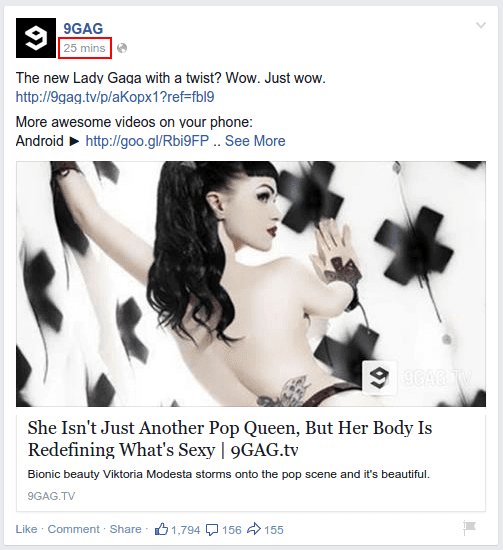The width and height of the screenshot is (503, 550).
Task: Click the 9GAG TV watermark logo
Action: coord(417,378)
